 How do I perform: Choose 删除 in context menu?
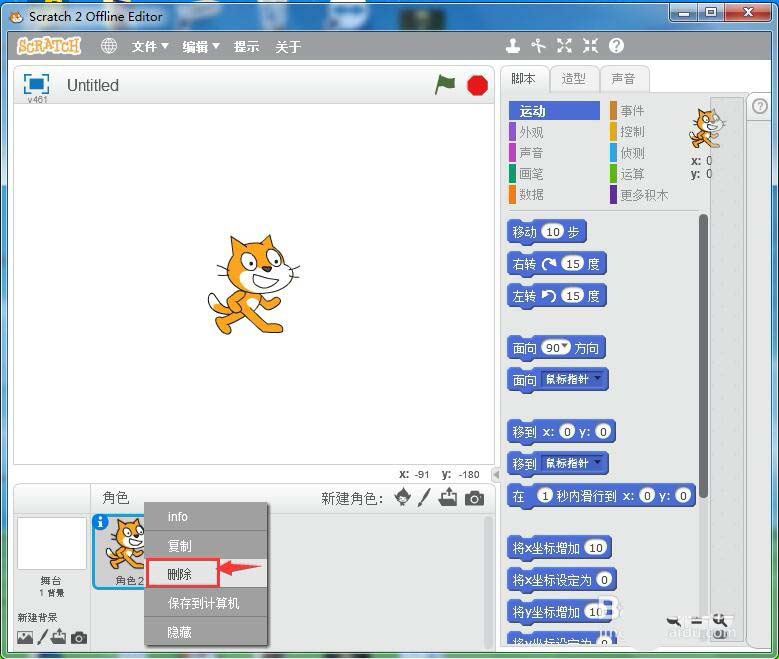[x=206, y=574]
